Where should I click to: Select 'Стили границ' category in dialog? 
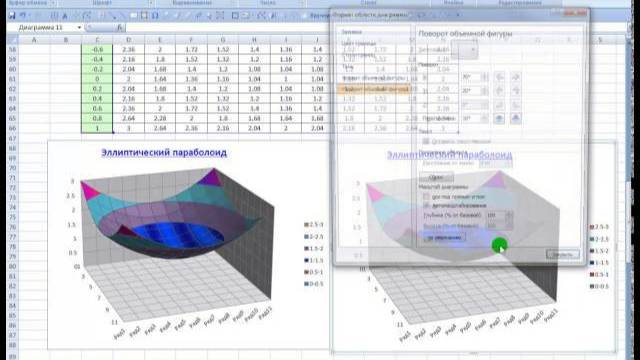(358, 55)
